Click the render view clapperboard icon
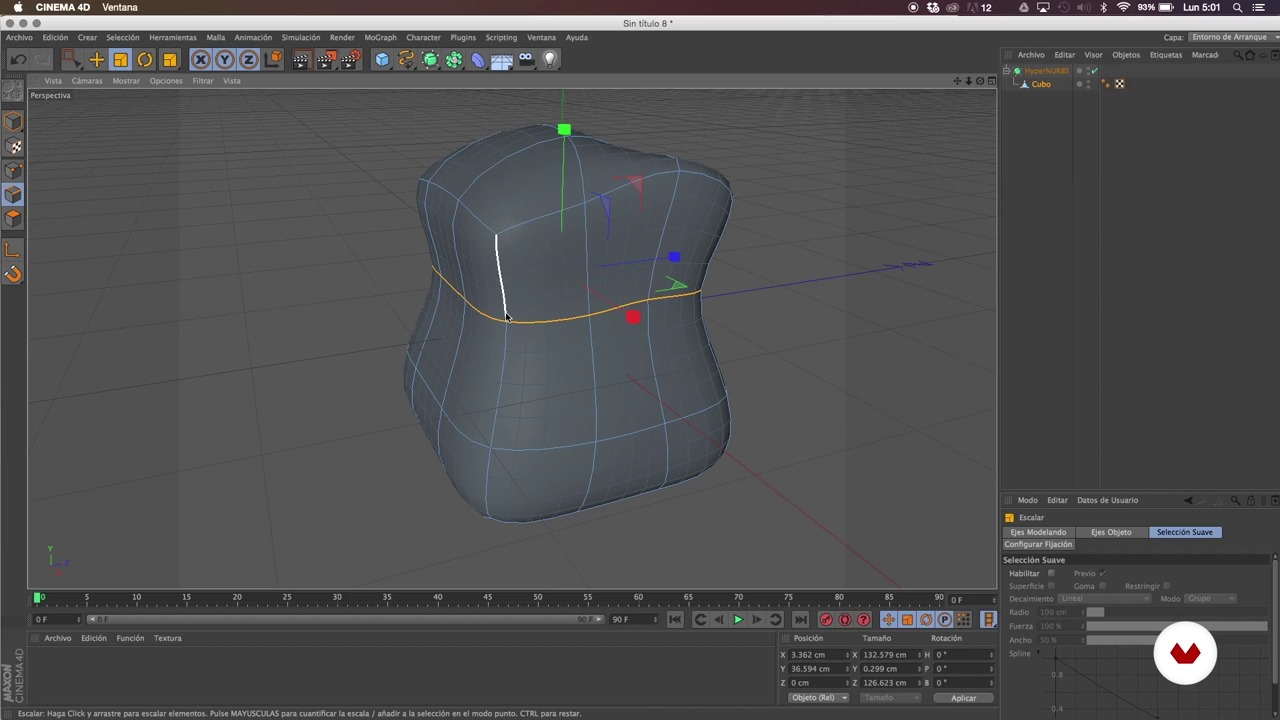 (301, 60)
